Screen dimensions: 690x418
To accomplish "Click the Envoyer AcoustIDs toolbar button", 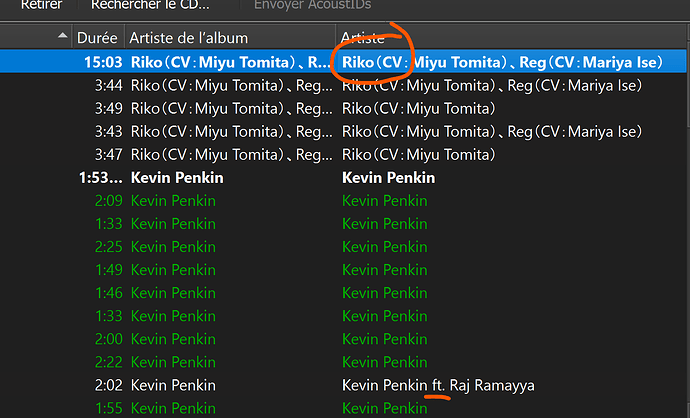I will click(x=307, y=5).
